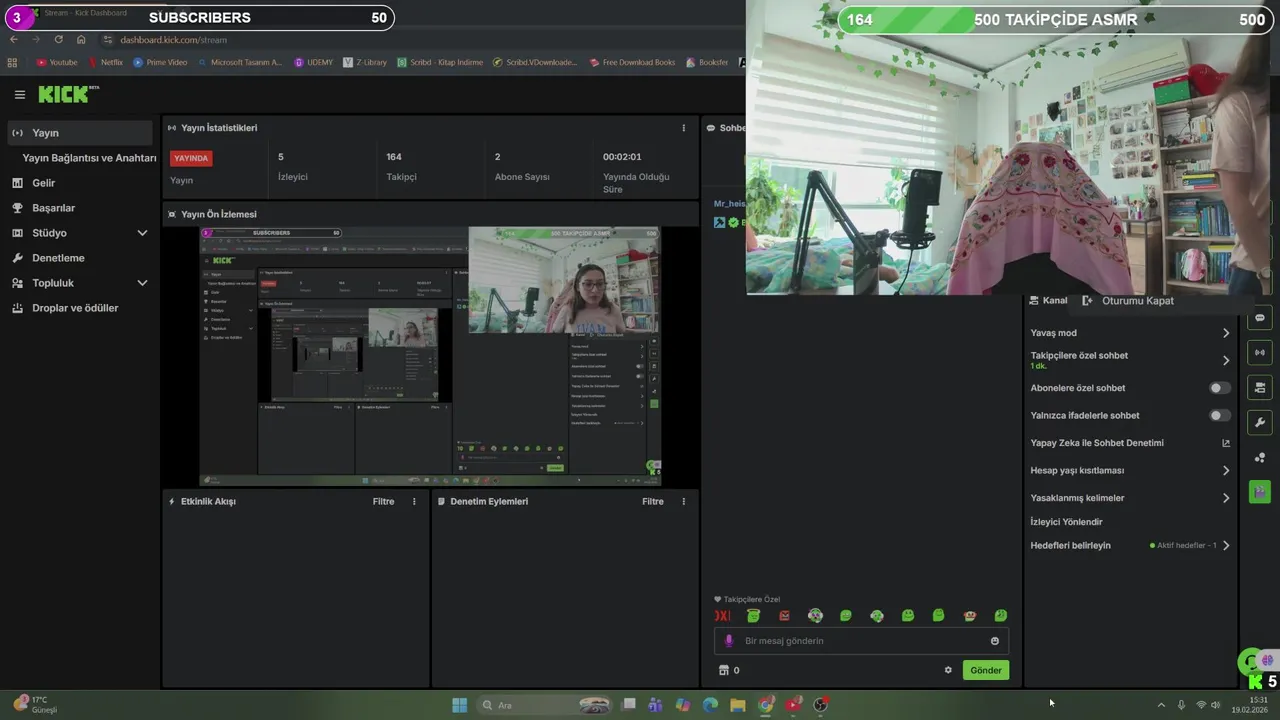The height and width of the screenshot is (720, 1280).
Task: Open Windows Start menu
Action: pyautogui.click(x=459, y=705)
